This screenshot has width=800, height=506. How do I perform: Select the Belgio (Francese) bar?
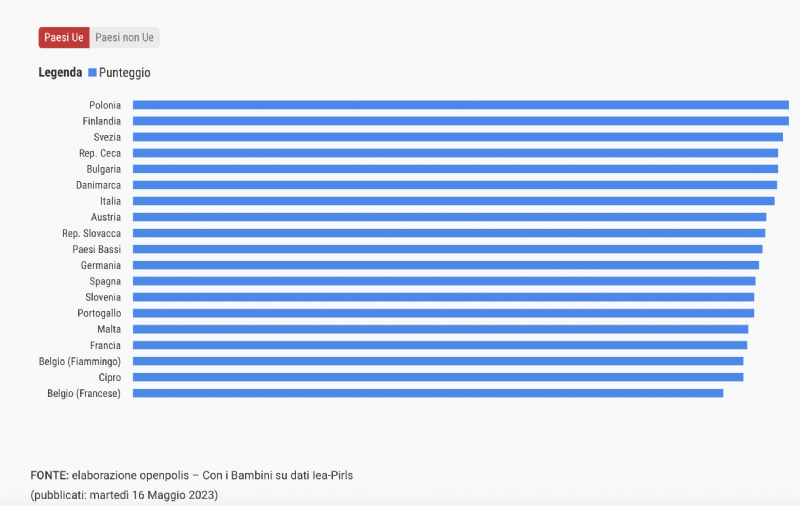click(428, 393)
